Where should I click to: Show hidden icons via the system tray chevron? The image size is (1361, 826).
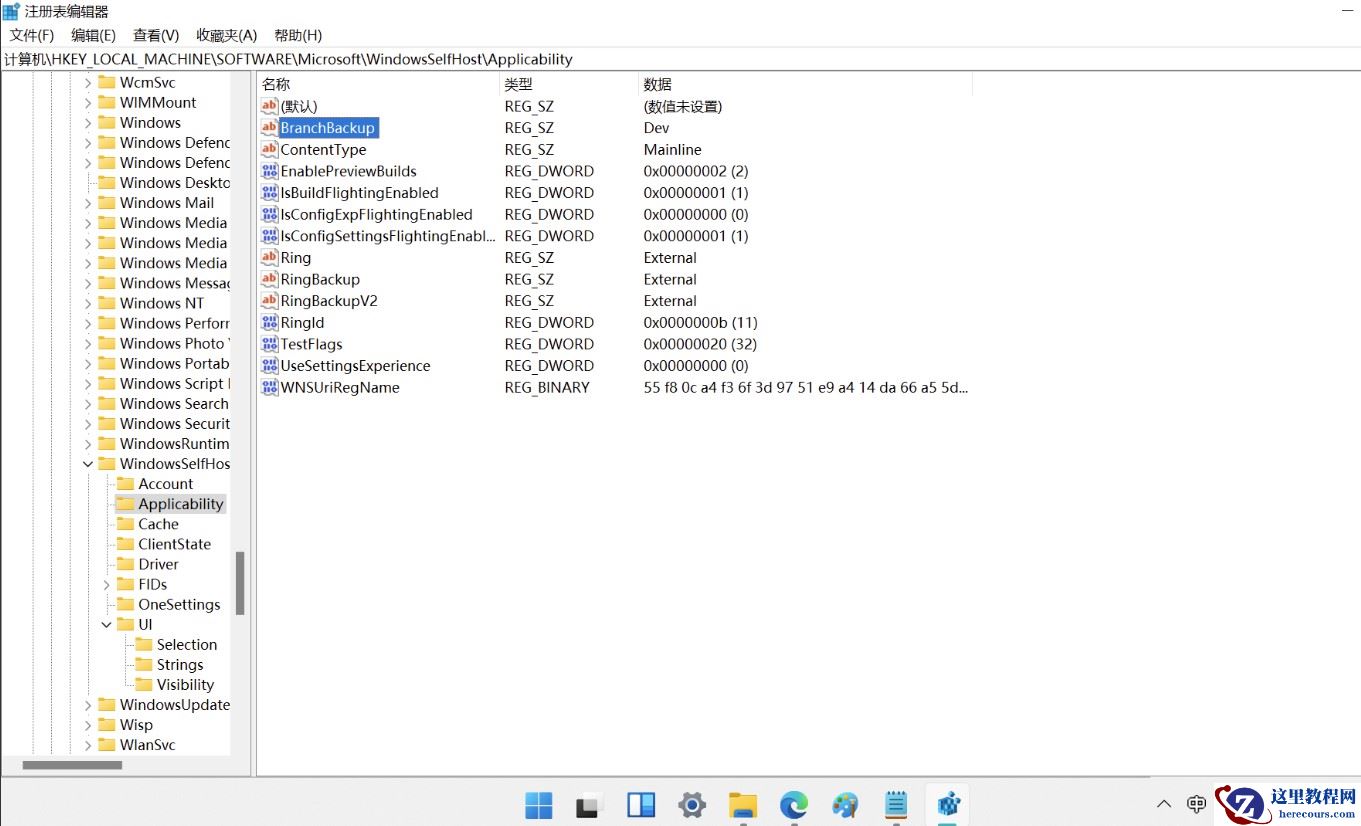[x=1164, y=803]
